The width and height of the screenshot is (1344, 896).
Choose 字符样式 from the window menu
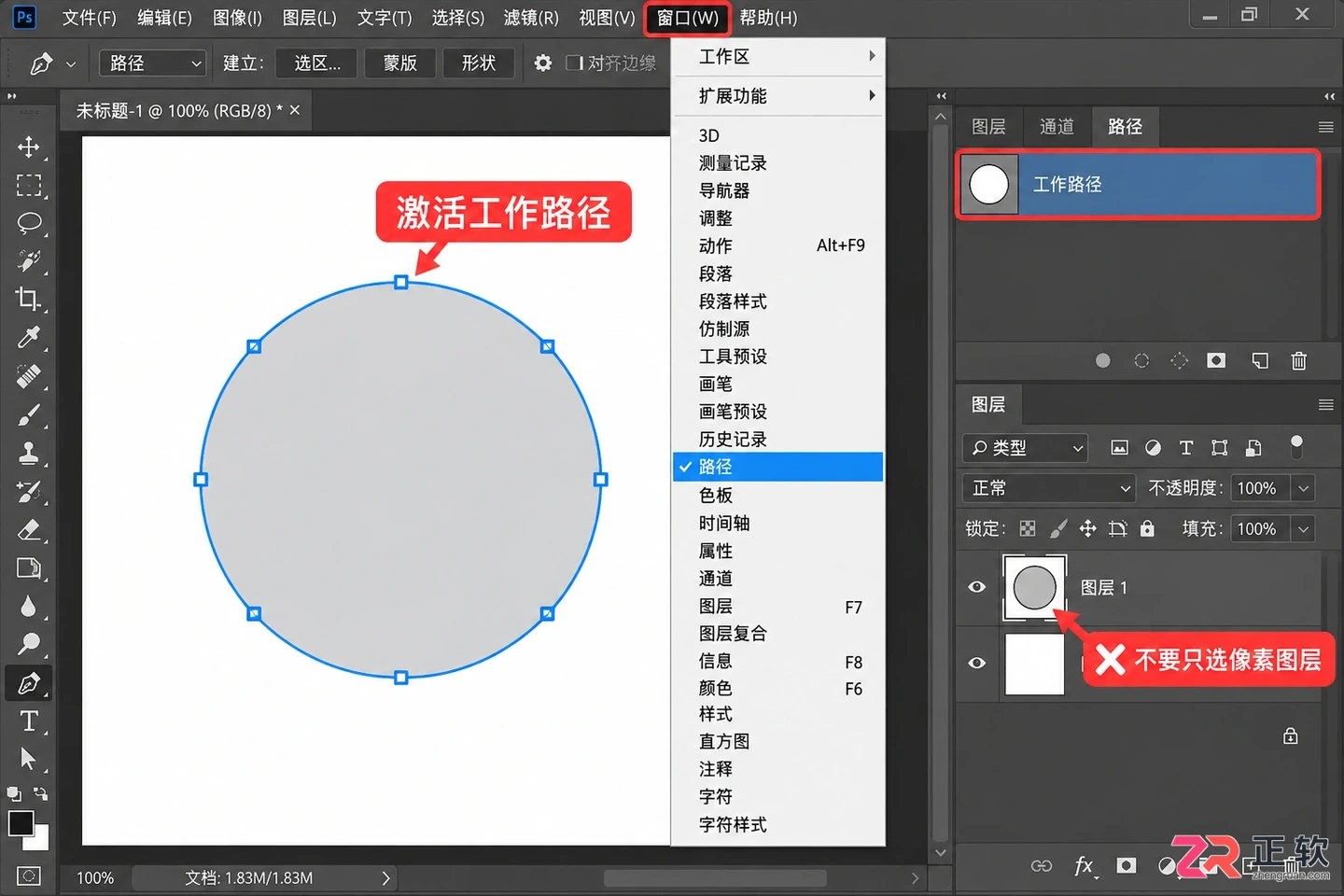coord(778,825)
